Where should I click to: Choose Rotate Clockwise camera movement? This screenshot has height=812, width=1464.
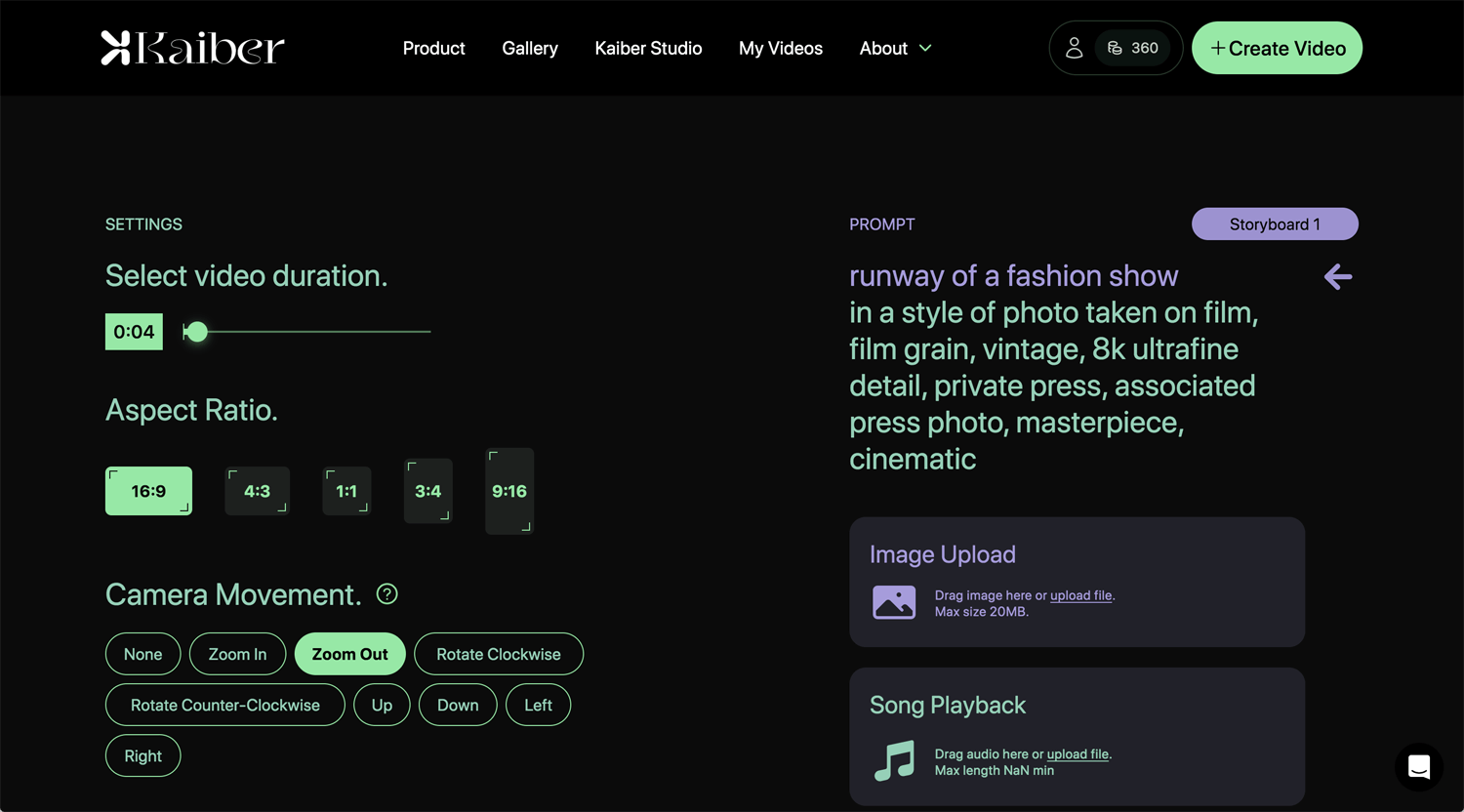(x=499, y=654)
